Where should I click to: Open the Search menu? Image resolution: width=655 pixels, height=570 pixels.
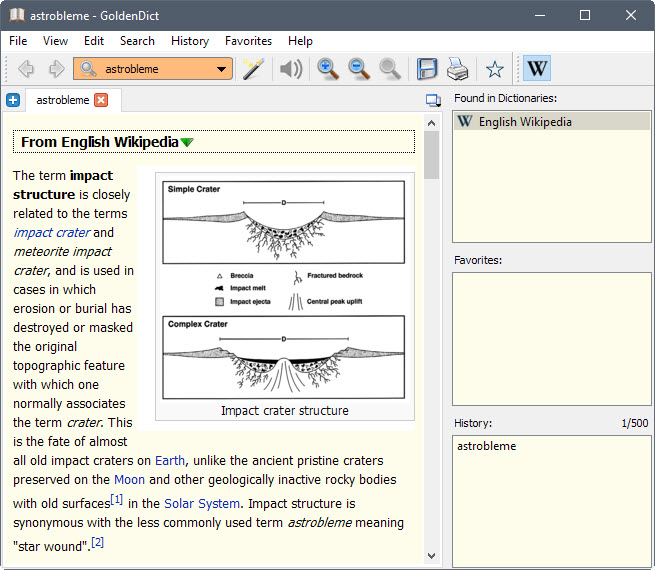(137, 41)
